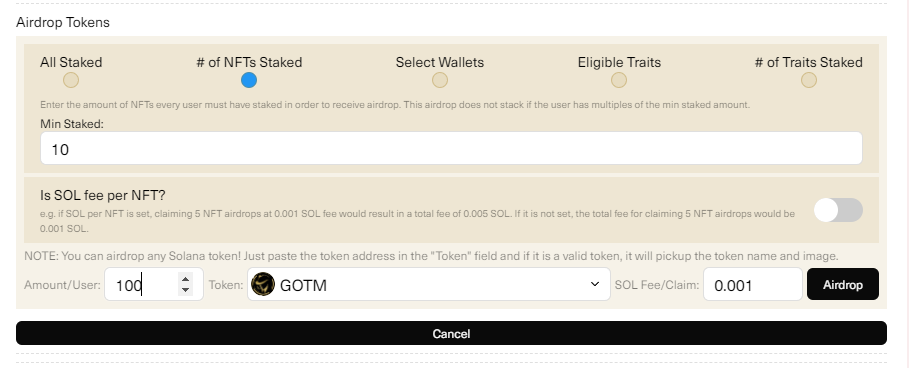909x368 pixels.
Task: Click the Airdrop button
Action: (x=843, y=284)
